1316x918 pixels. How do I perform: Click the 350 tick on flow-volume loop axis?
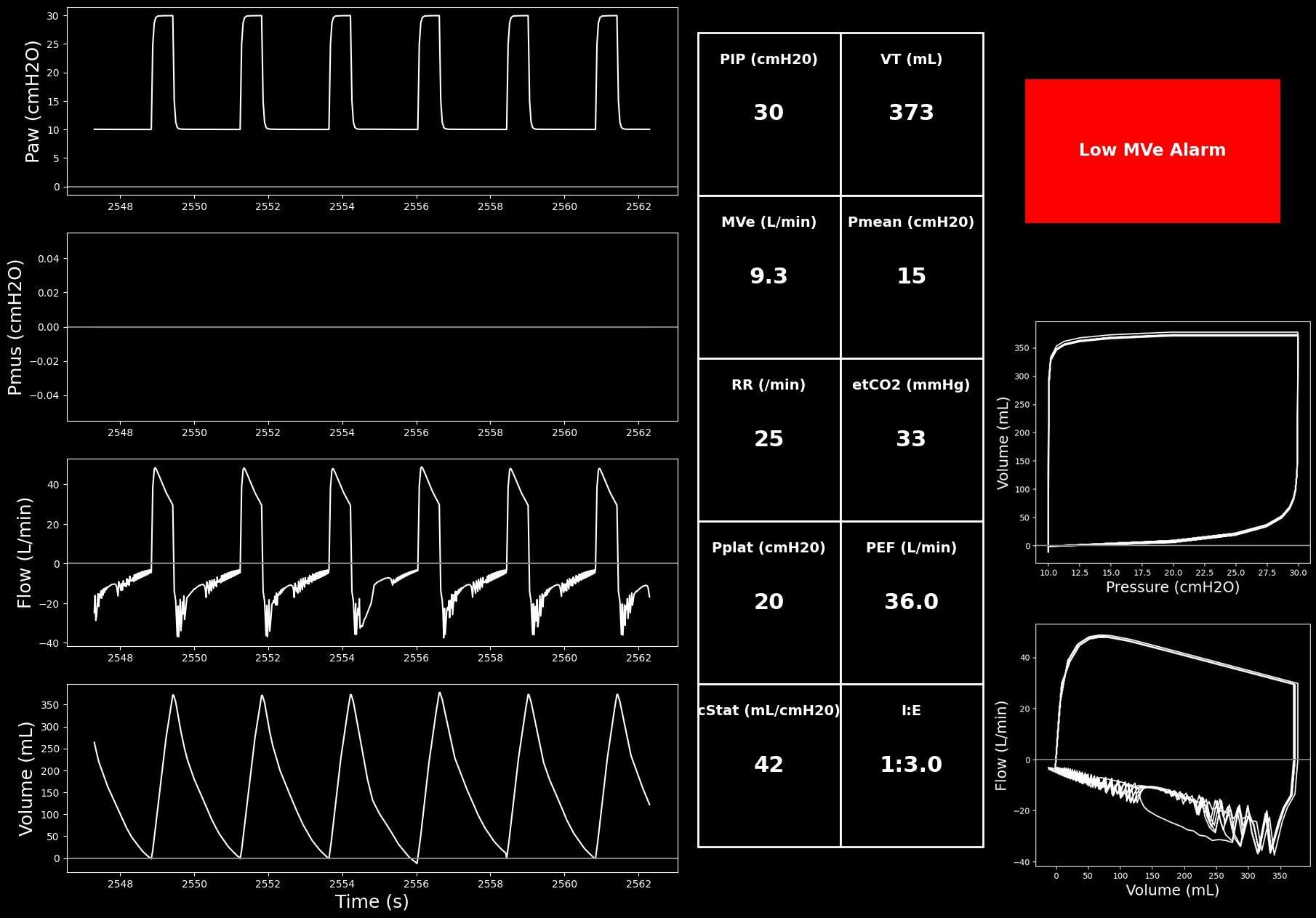(1280, 876)
